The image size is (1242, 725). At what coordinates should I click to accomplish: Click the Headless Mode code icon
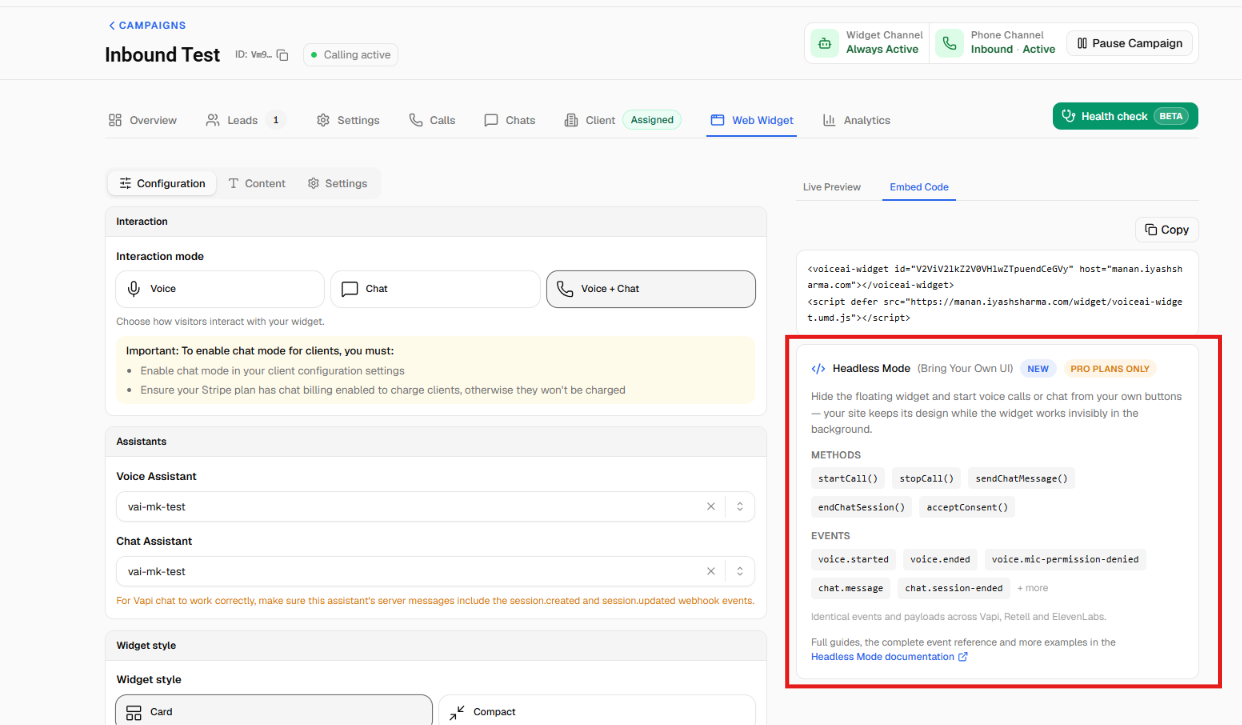point(818,369)
